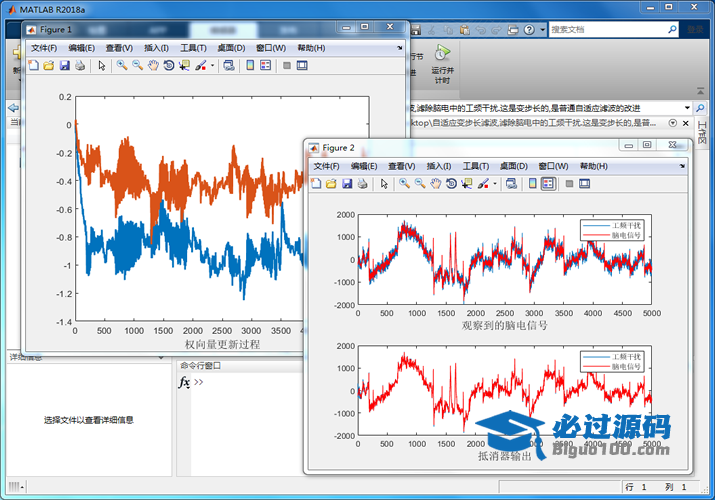
Task: Open Help question mark icon in MATLAB toolbar
Action: (x=529, y=30)
